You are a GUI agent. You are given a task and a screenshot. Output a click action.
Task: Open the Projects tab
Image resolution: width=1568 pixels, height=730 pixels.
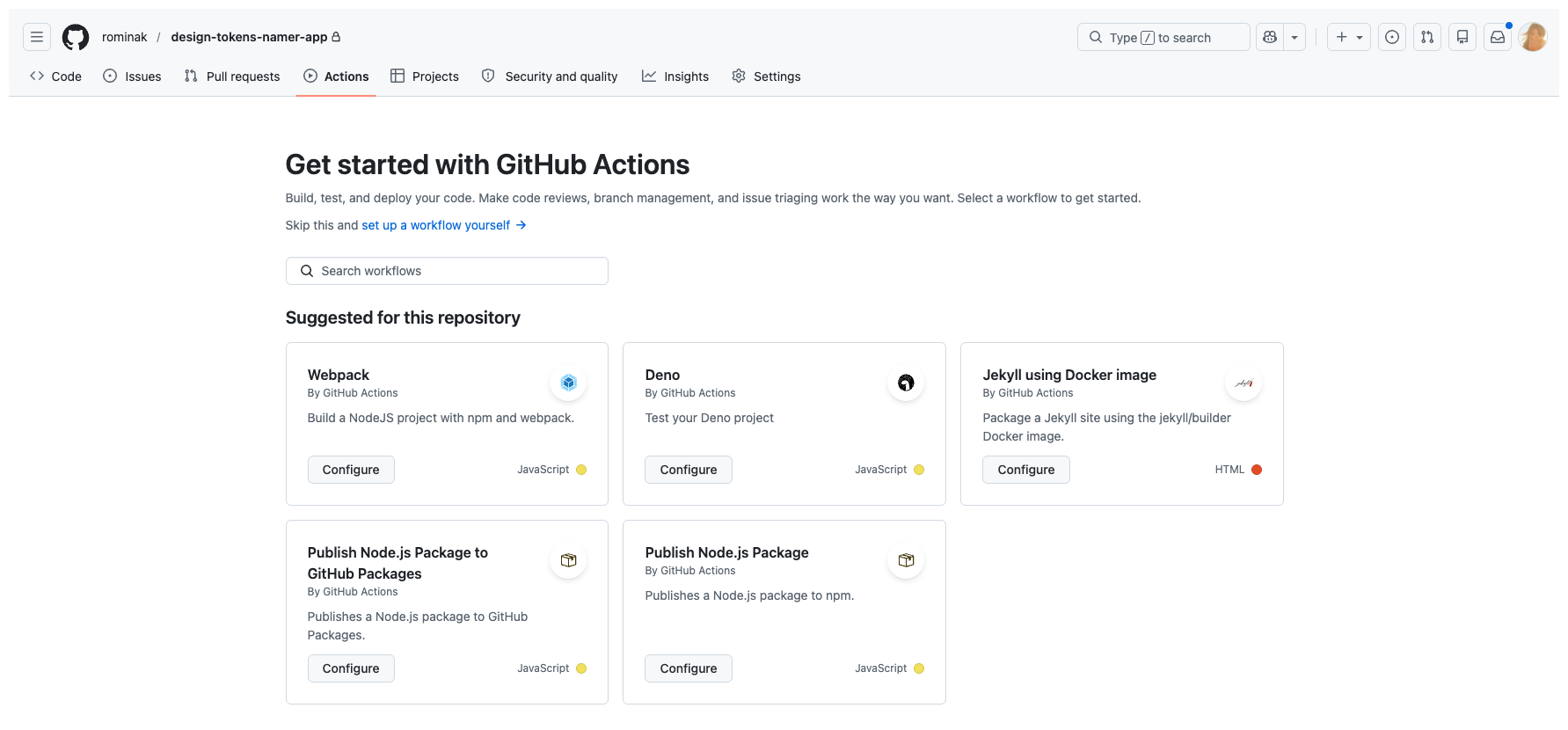click(425, 77)
